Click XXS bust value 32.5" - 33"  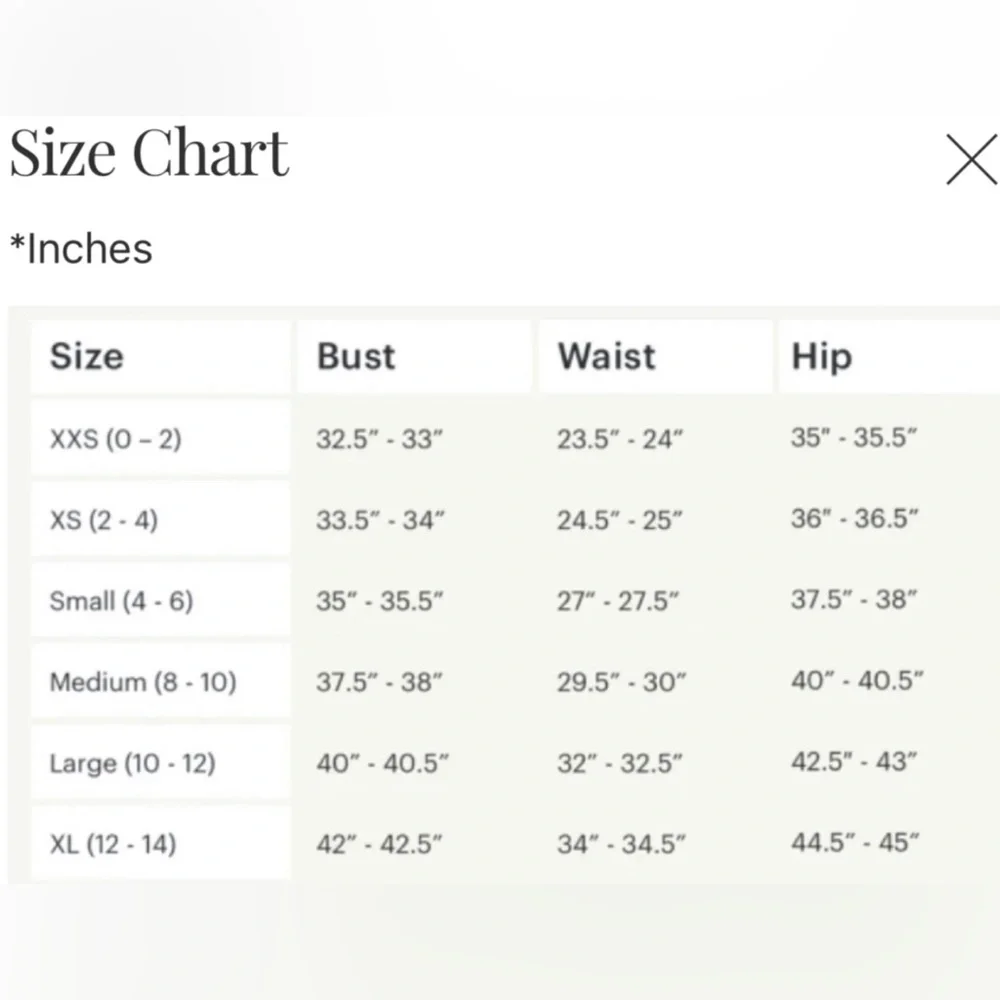tap(379, 439)
